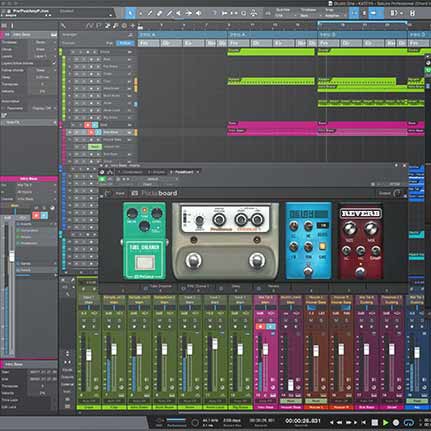Toggle monitor on the selected Intro Bass track
The width and height of the screenshot is (431, 431).
coord(98,132)
